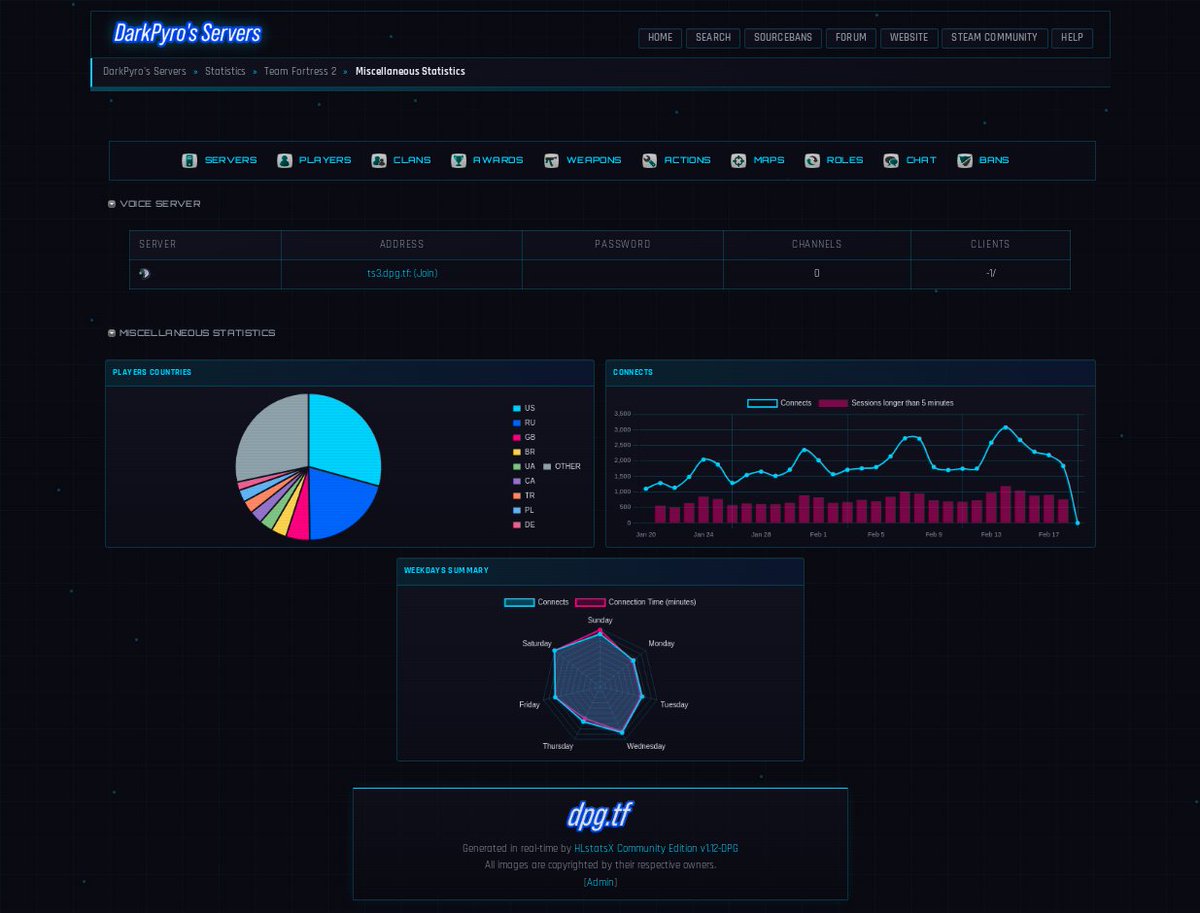1200x913 pixels.
Task: Open the Admin link in the footer
Action: point(600,882)
